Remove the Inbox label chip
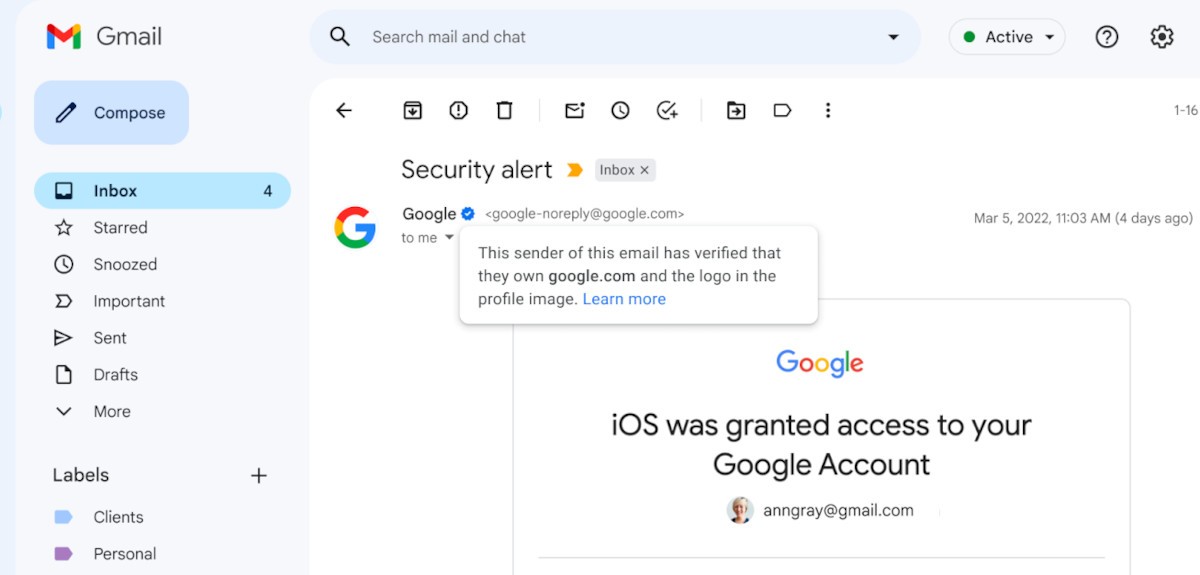 click(x=645, y=170)
